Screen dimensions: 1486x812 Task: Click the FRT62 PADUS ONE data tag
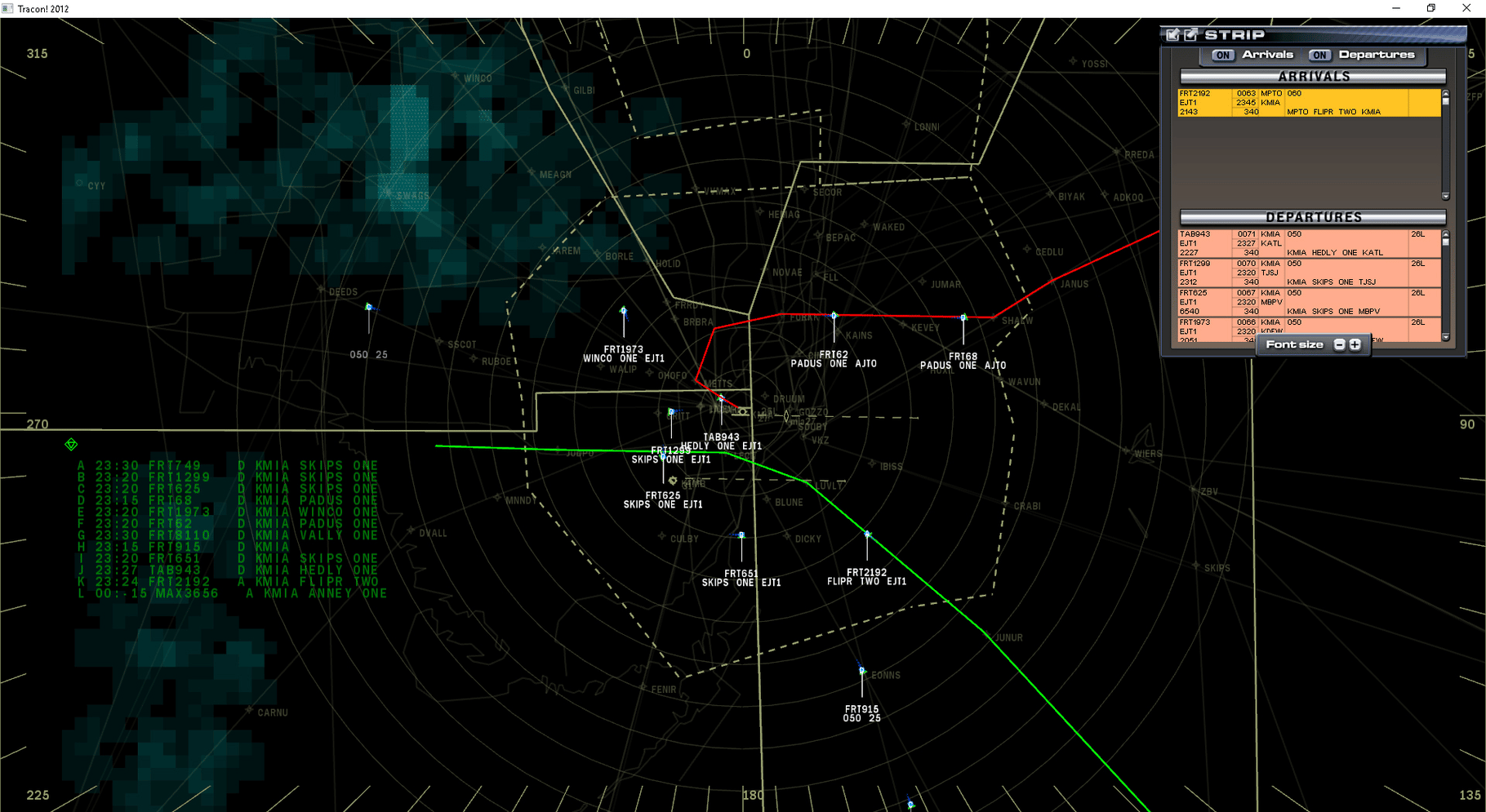click(834, 359)
